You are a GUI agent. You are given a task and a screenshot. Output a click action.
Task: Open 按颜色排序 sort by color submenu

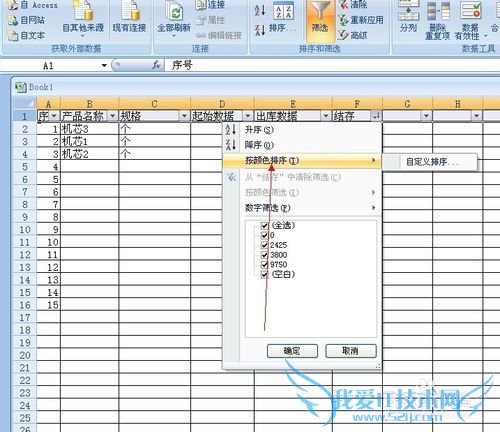tap(302, 161)
